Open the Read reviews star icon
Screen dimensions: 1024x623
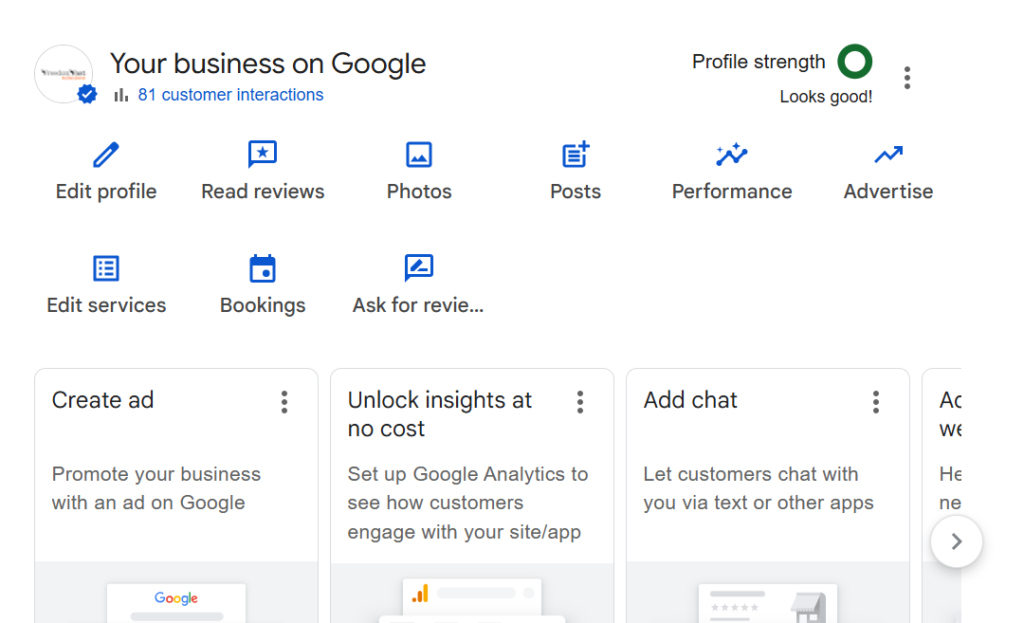pos(263,155)
